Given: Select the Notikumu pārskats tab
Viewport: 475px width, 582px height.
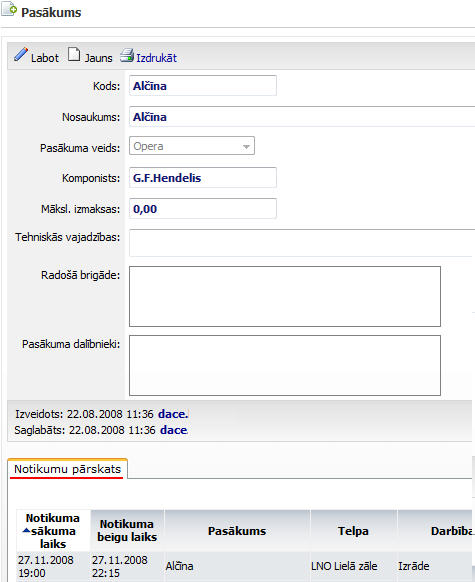Looking at the screenshot, I should click(x=68, y=469).
